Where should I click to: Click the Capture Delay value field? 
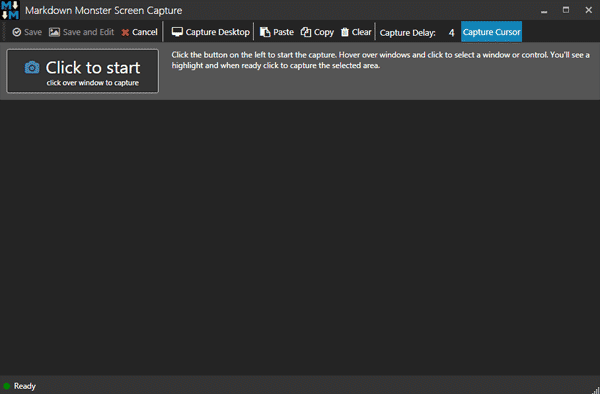[x=451, y=33]
